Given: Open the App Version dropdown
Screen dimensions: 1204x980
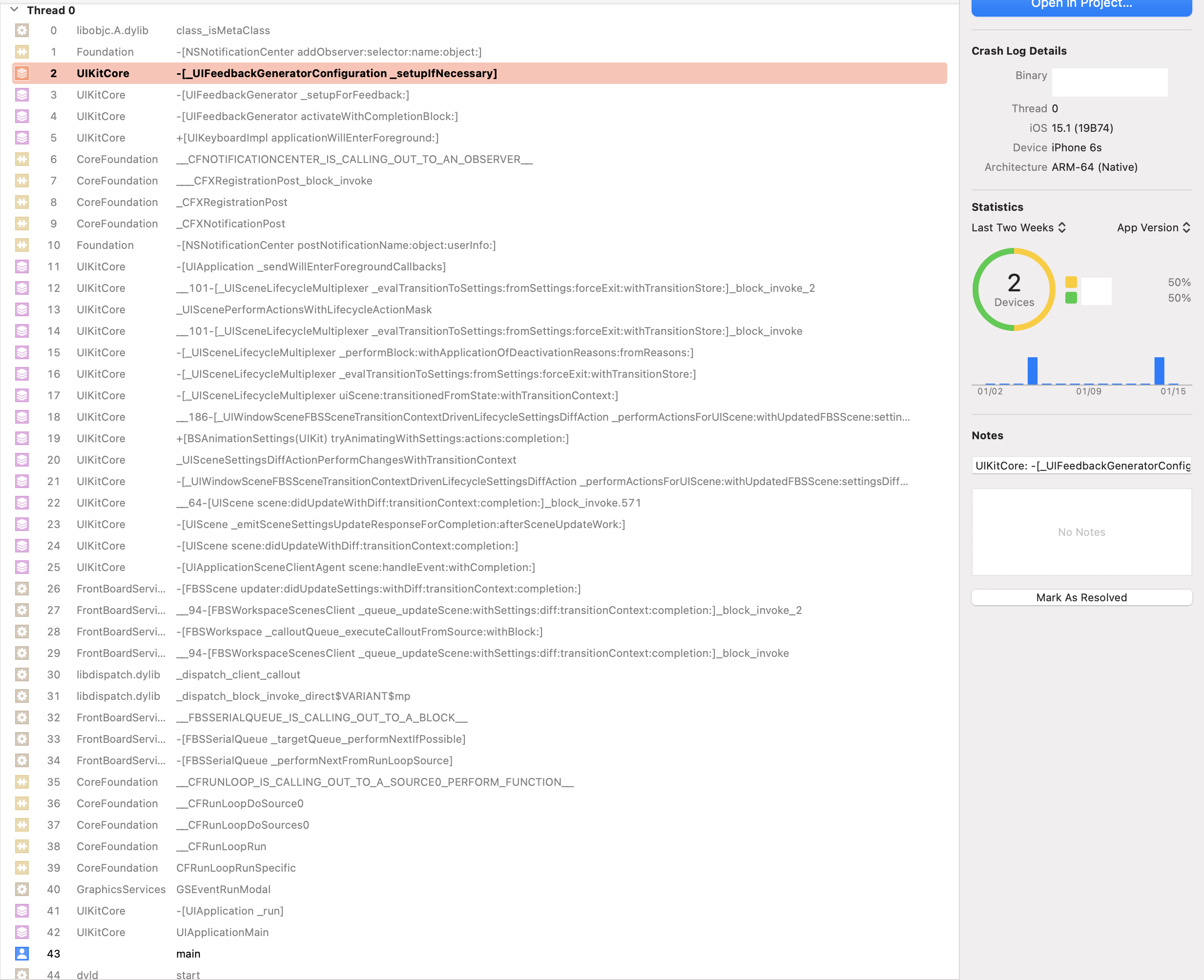Looking at the screenshot, I should tap(1153, 227).
